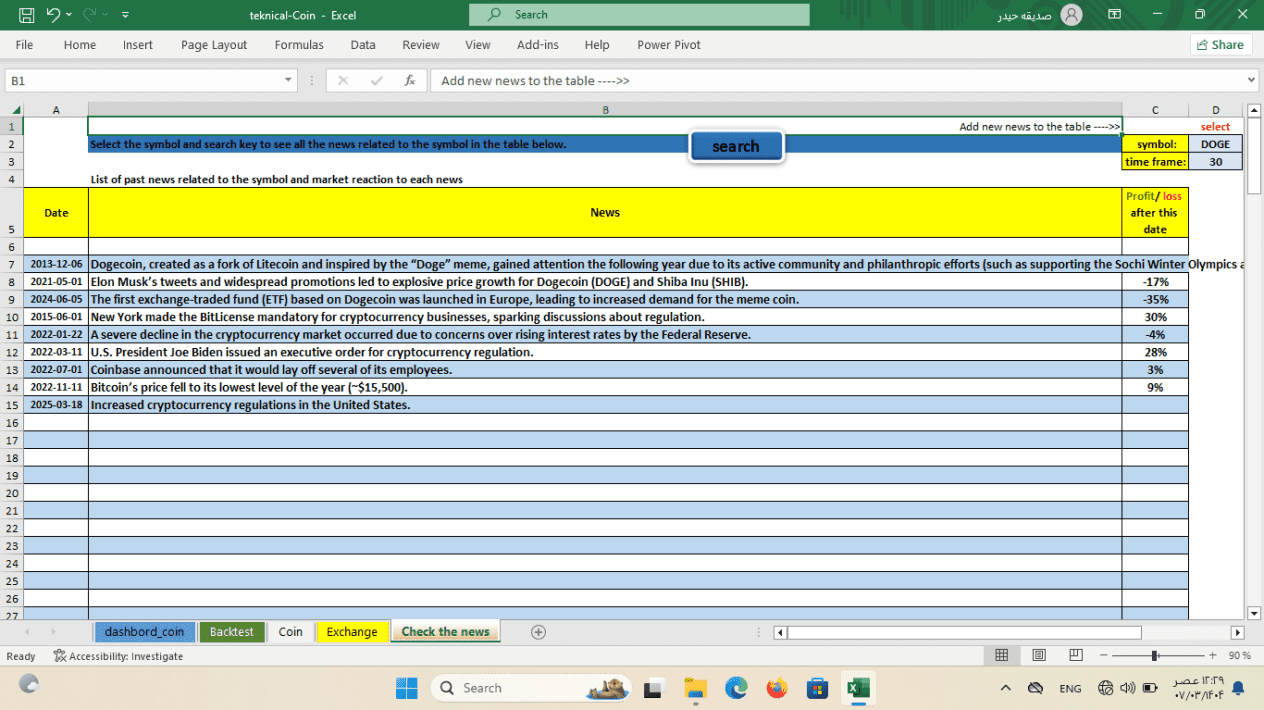The height and width of the screenshot is (710, 1264).
Task: Click the blue search button
Action: 736,146
